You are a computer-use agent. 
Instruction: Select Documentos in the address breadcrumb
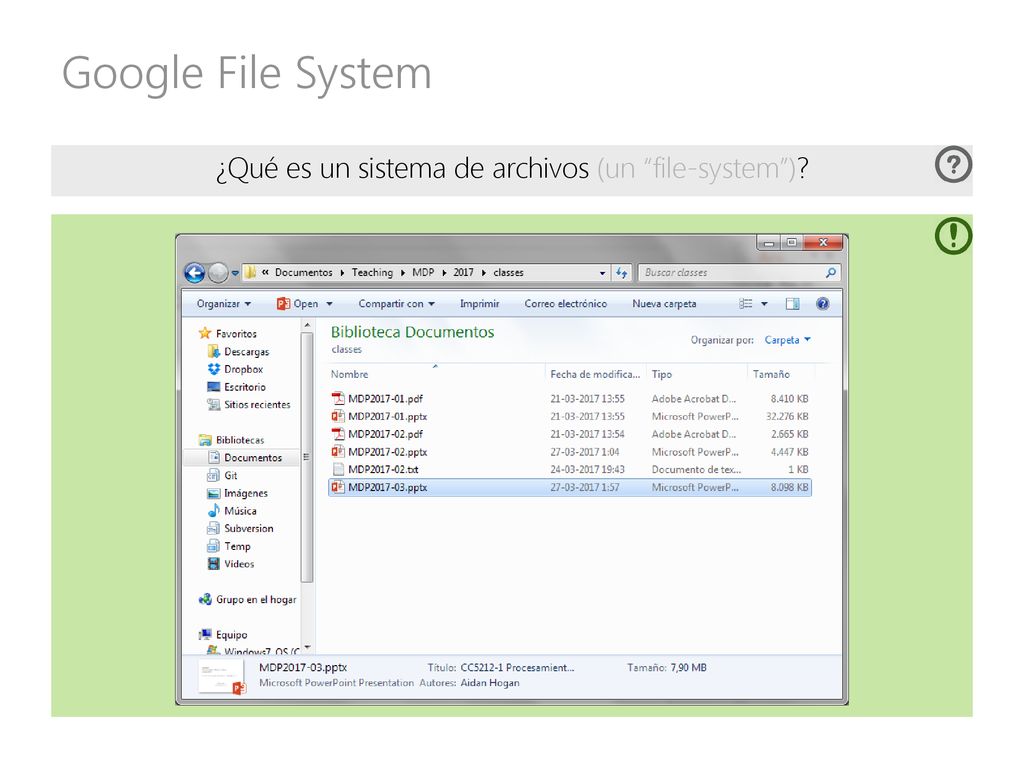tap(303, 272)
